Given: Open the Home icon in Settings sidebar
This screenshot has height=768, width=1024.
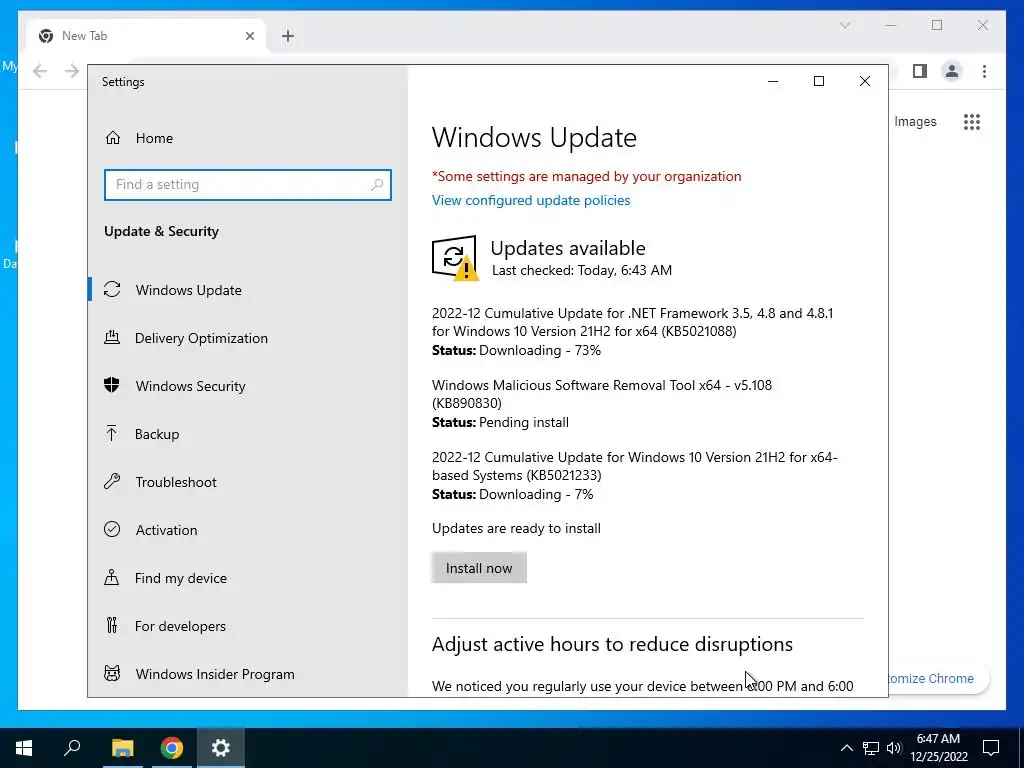Looking at the screenshot, I should pyautogui.click(x=113, y=138).
